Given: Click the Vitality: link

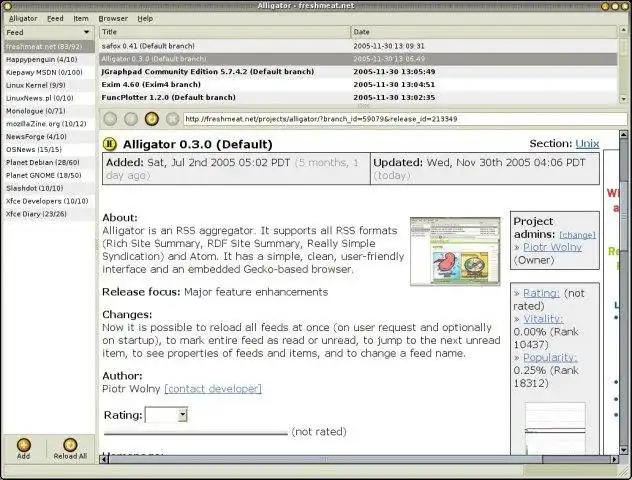Looking at the screenshot, I should coord(543,319).
